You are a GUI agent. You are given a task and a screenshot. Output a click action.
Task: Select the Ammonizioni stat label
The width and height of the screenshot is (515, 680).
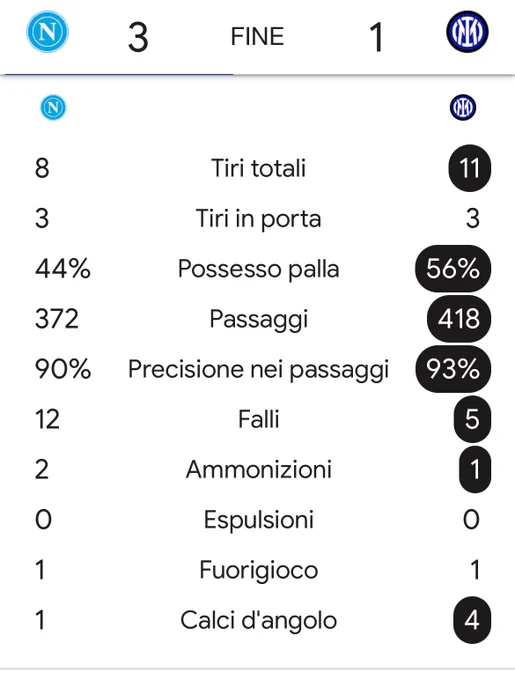tap(258, 469)
